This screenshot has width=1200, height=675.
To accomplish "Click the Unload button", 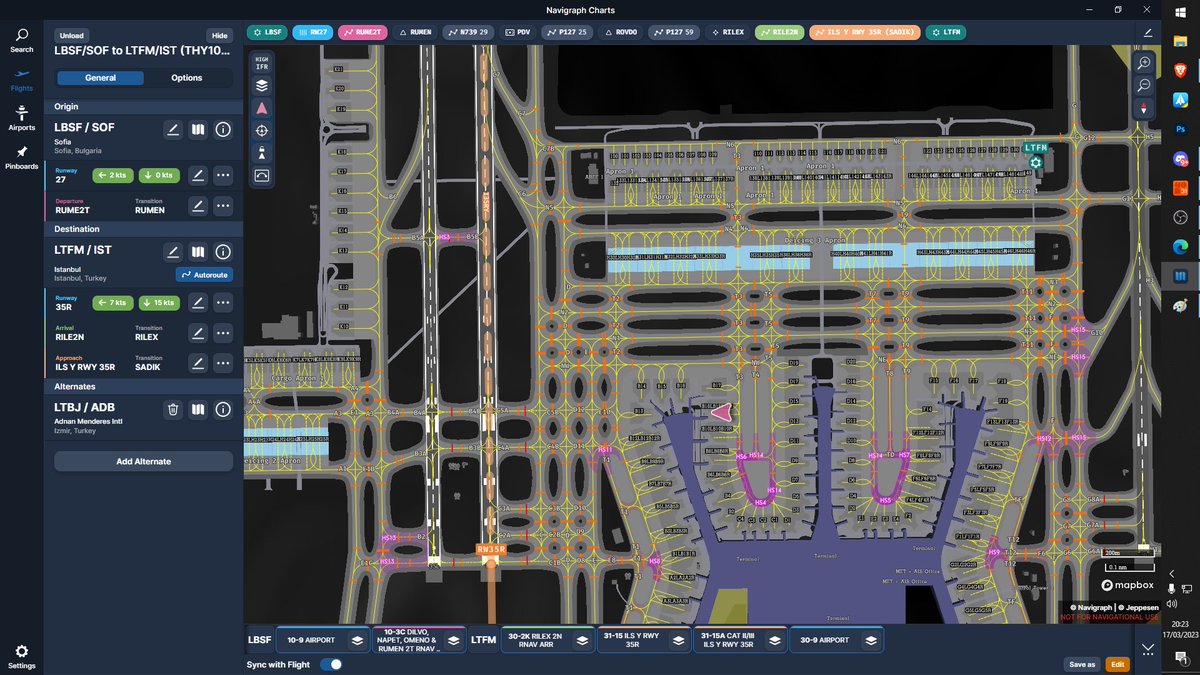I will click(x=71, y=34).
